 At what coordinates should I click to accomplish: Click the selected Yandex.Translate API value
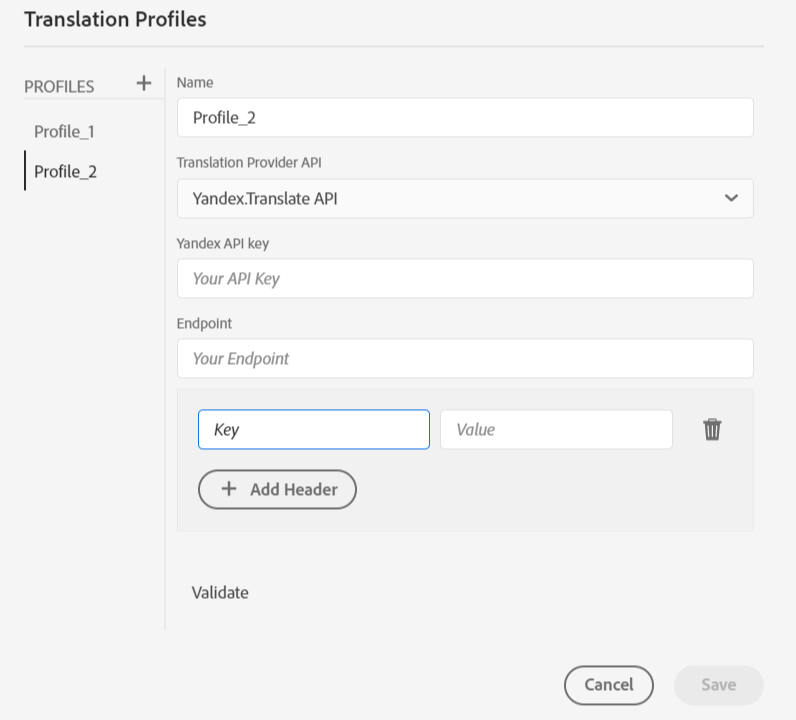pyautogui.click(x=265, y=199)
